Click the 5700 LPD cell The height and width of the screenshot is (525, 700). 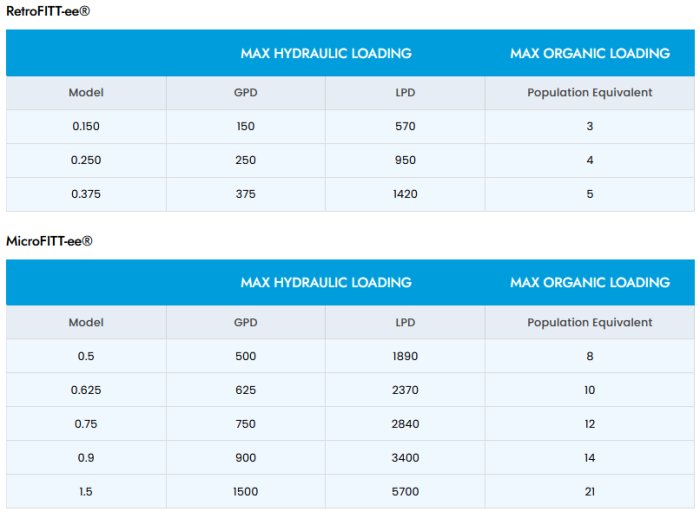tap(405, 492)
